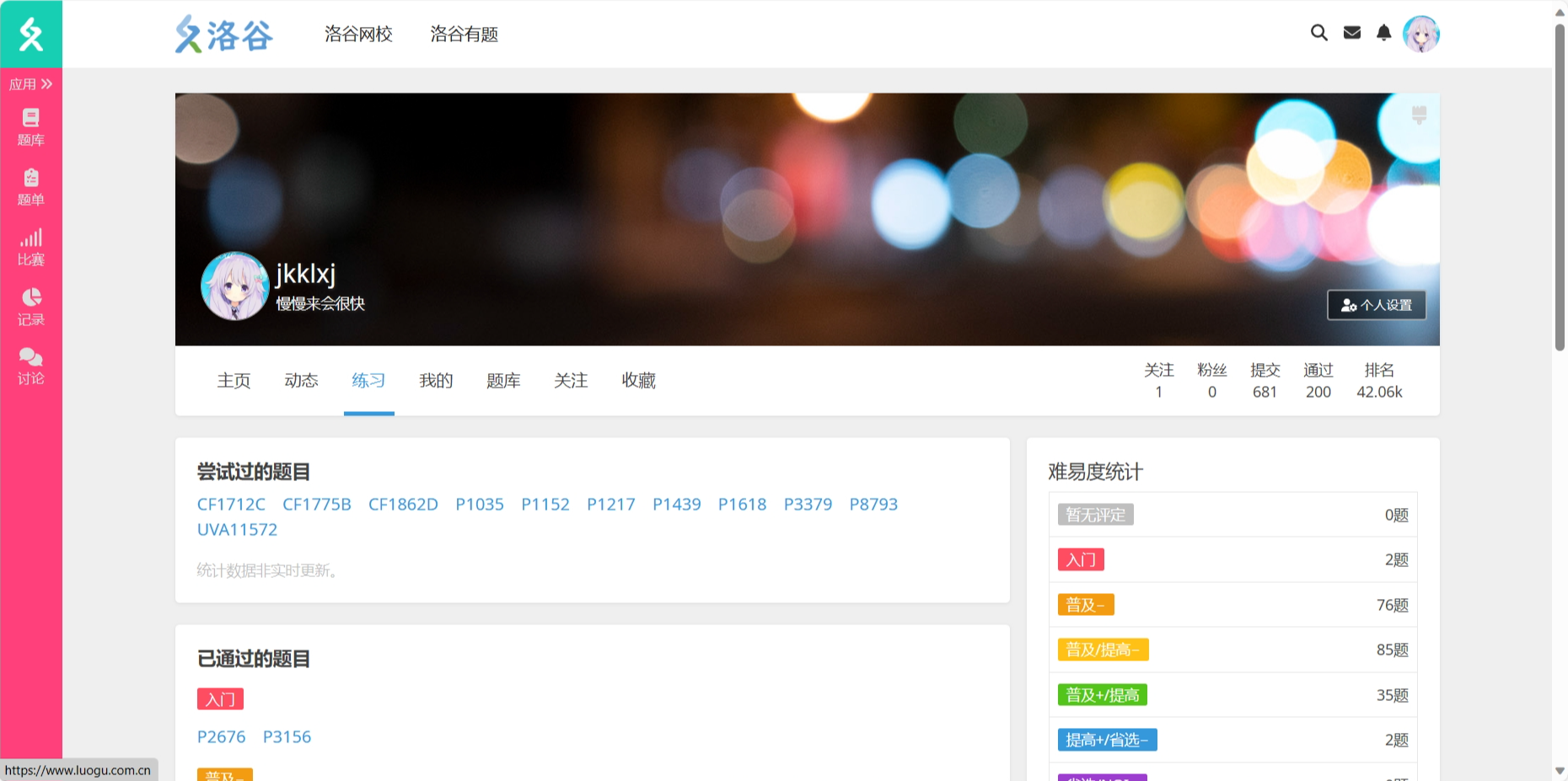
Task: Click the 已通过的题目 heading
Action: pos(254,659)
